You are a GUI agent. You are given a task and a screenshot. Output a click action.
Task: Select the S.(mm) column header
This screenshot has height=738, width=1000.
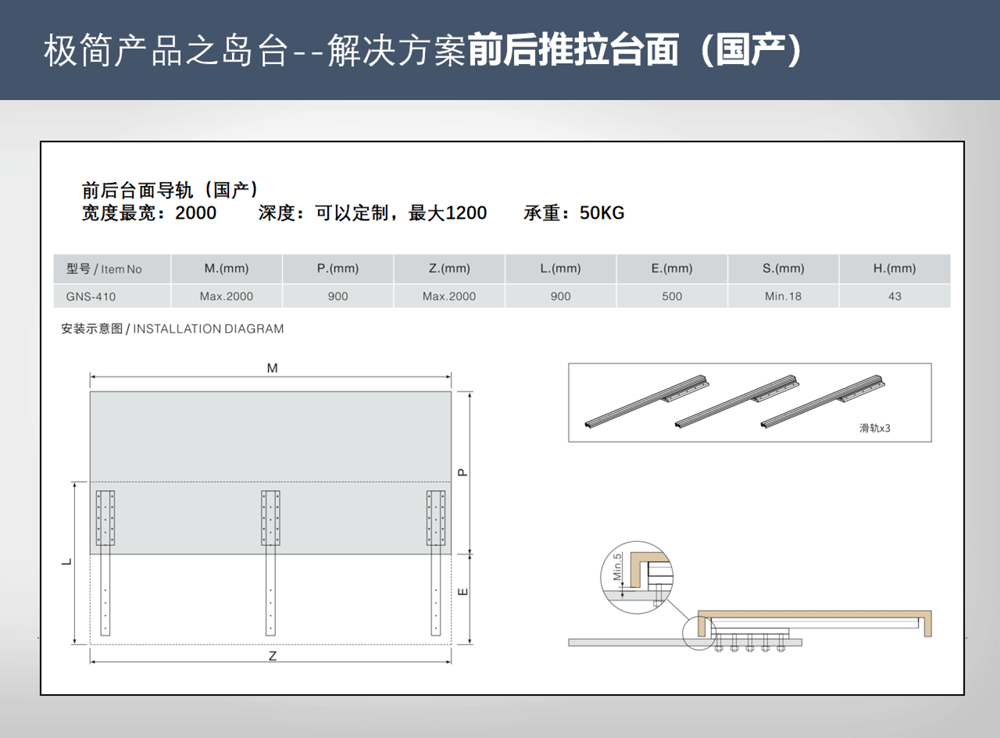pos(783,269)
